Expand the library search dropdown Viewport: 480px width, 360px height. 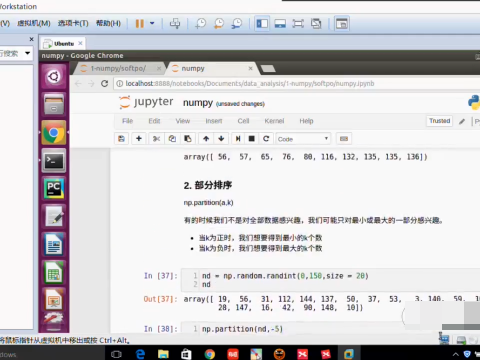point(27,53)
